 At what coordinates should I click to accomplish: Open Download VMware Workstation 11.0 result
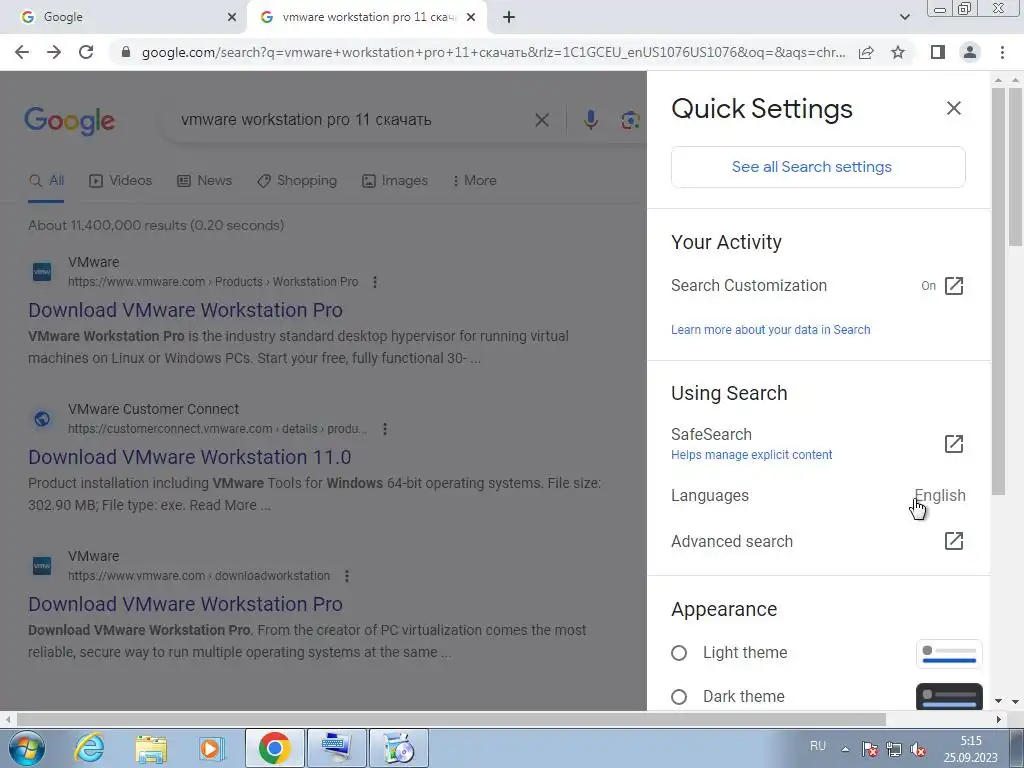coord(189,457)
